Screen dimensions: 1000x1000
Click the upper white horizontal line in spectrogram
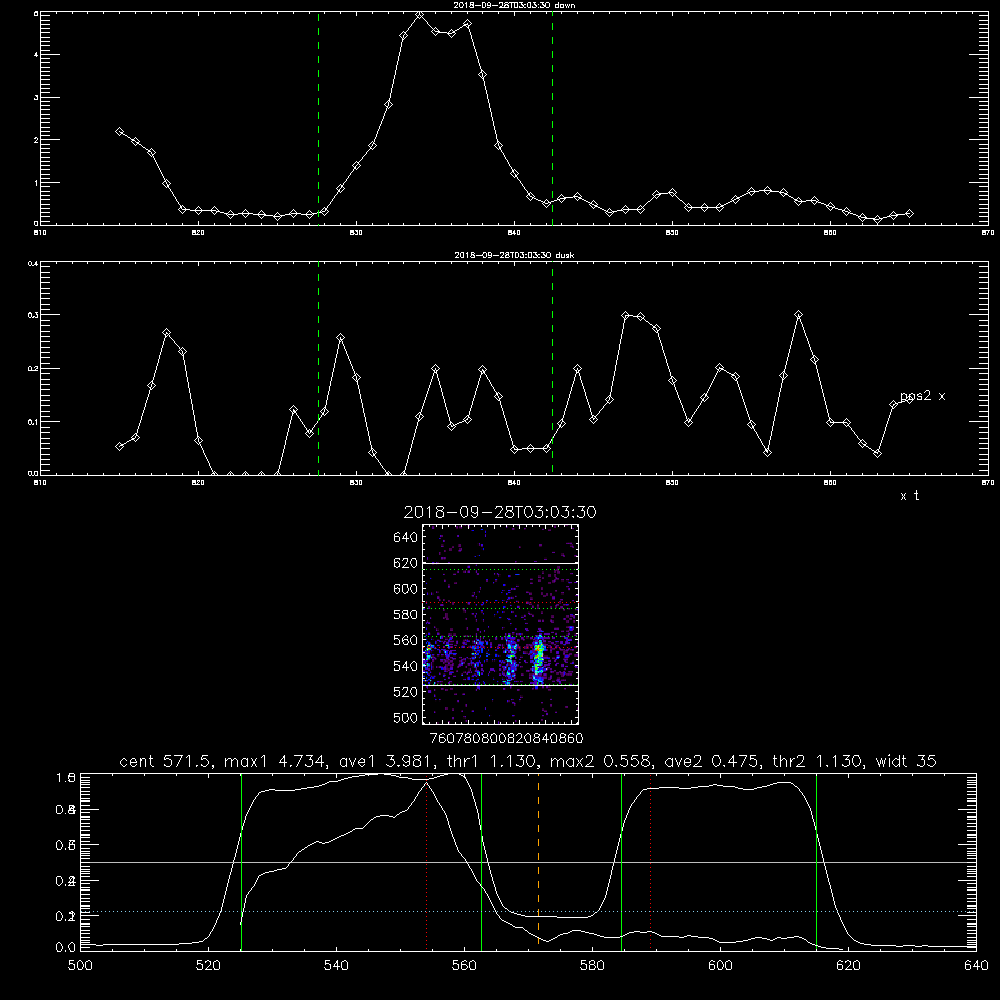click(501, 563)
